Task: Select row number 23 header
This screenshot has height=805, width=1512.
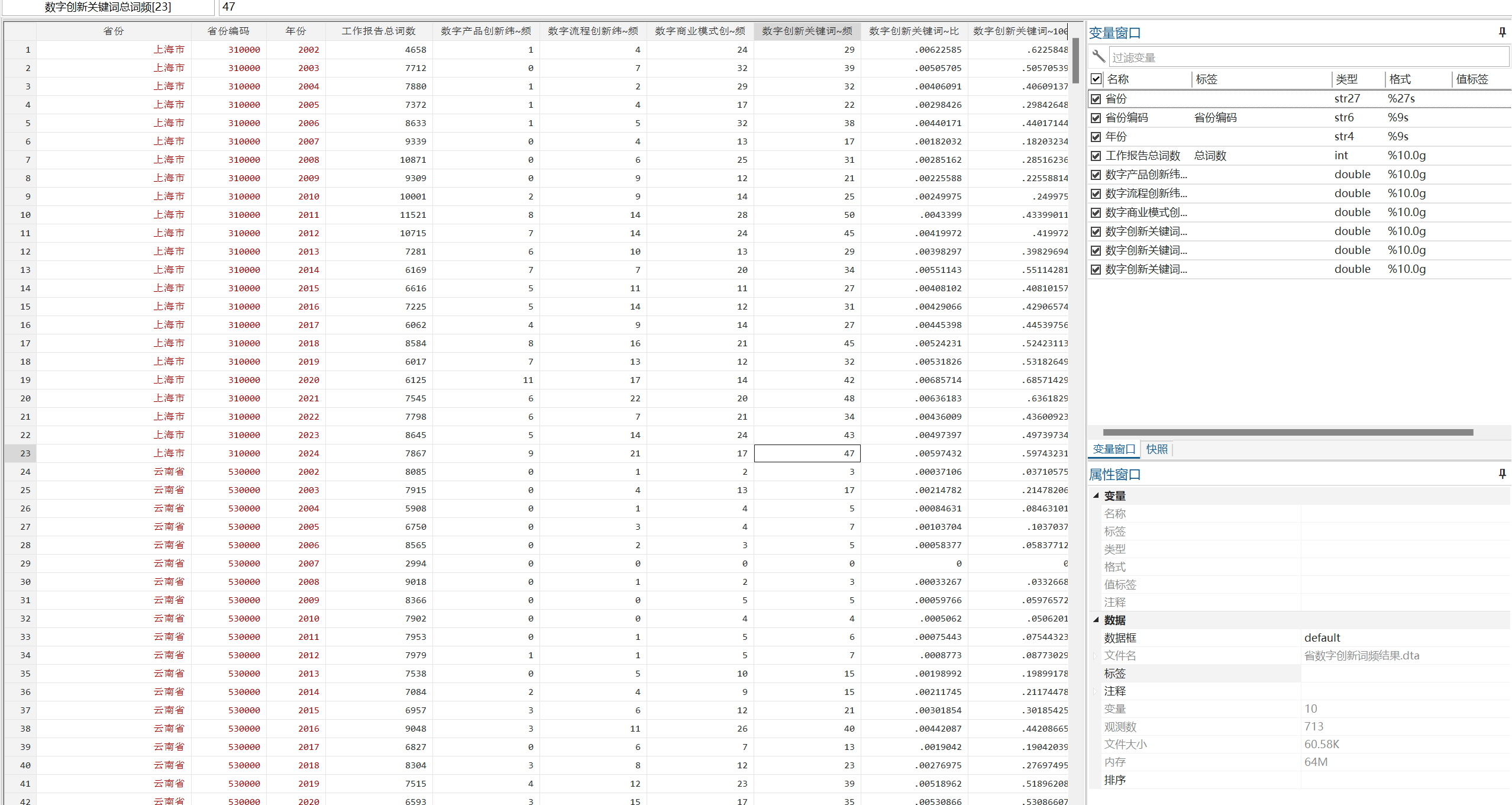Action: click(20, 453)
